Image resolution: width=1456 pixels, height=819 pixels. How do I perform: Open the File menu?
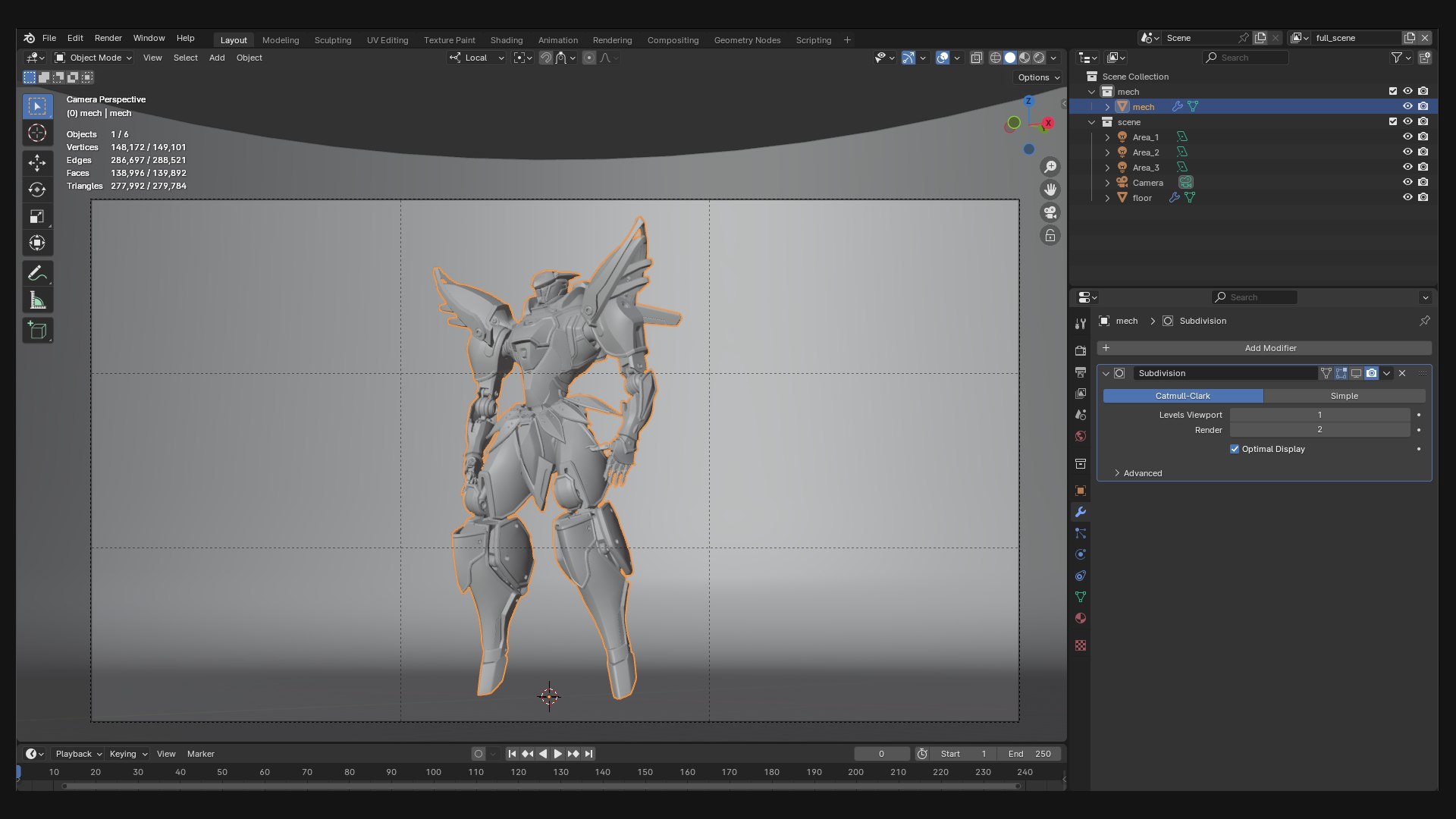pos(49,38)
